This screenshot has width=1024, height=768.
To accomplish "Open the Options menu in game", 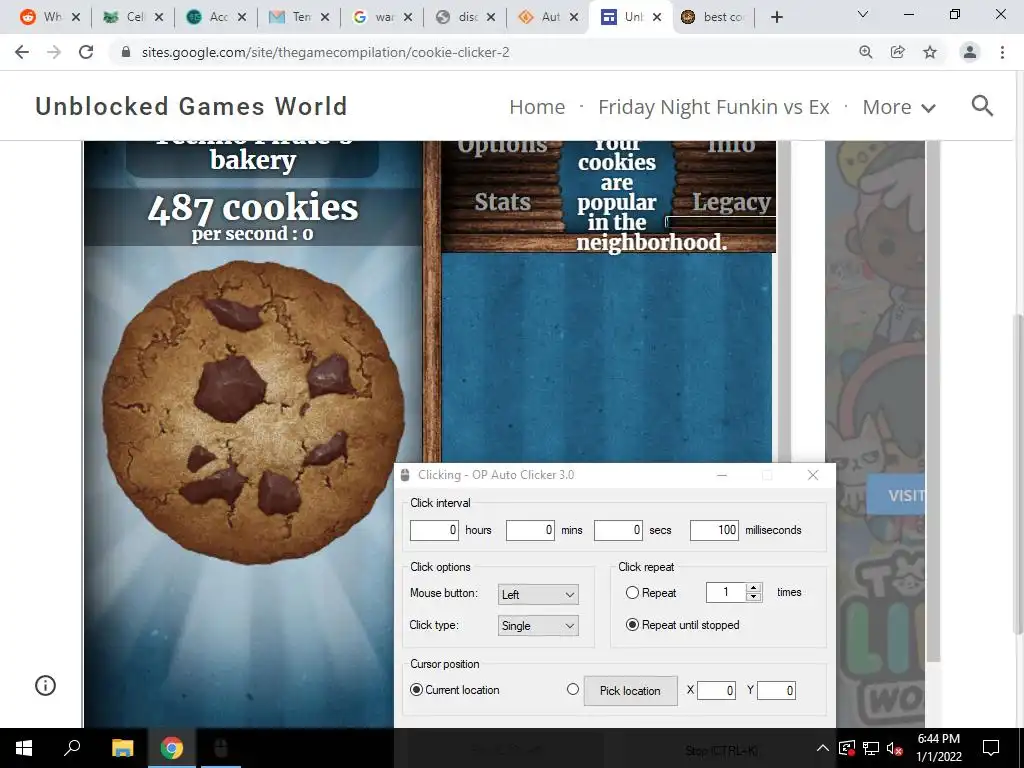I will tap(502, 145).
